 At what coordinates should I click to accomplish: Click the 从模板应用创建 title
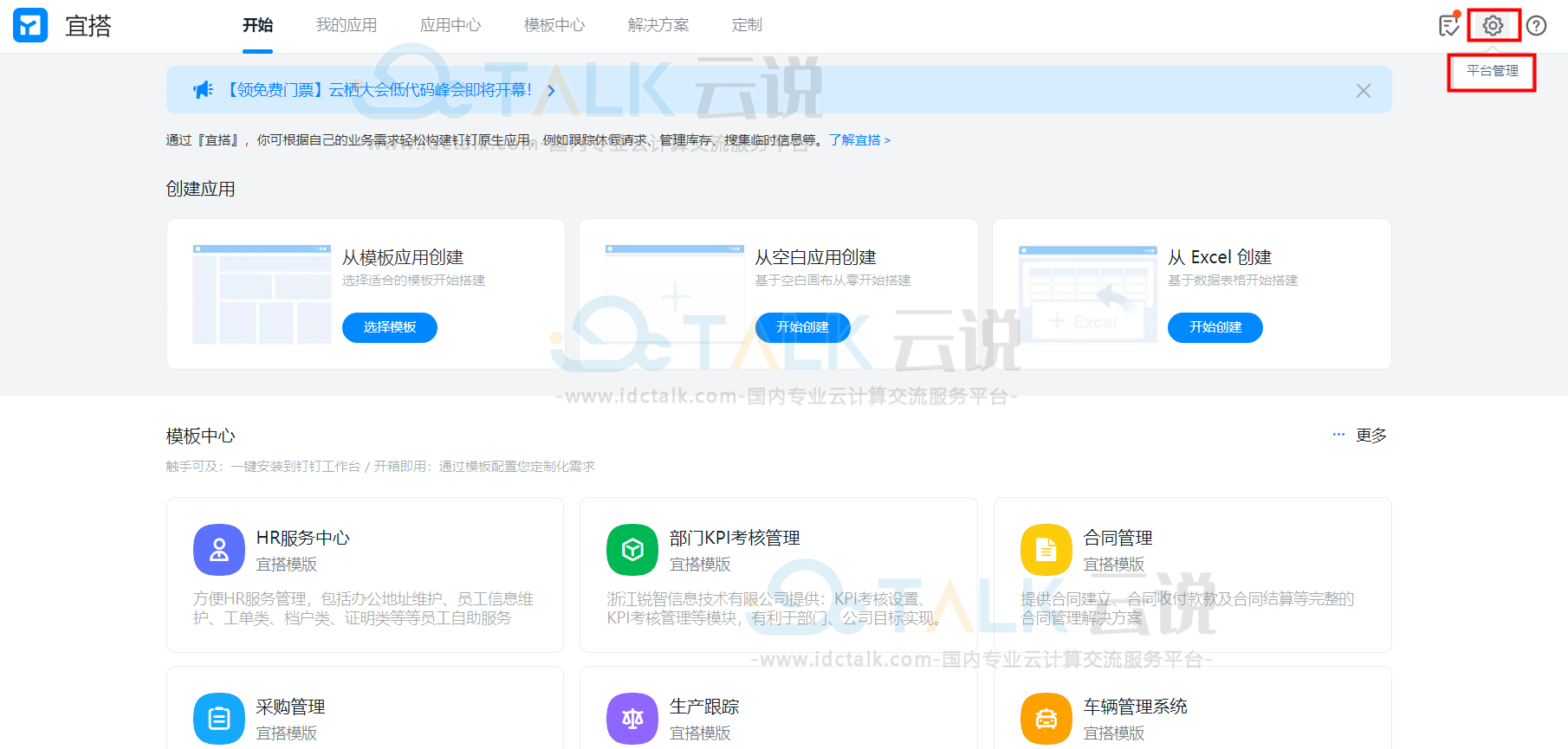pos(403,257)
